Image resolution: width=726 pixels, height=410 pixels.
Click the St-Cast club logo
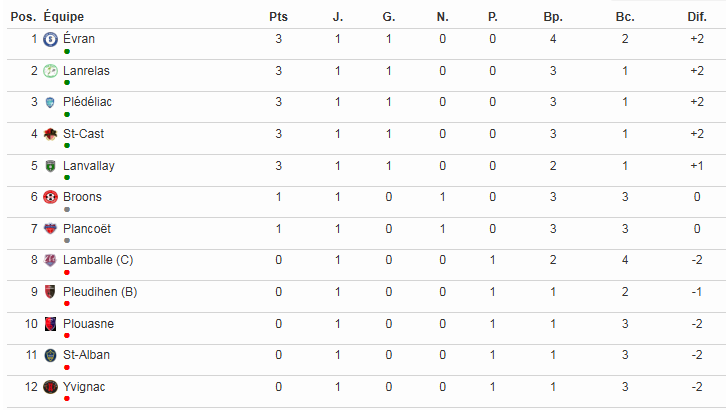[x=50, y=134]
